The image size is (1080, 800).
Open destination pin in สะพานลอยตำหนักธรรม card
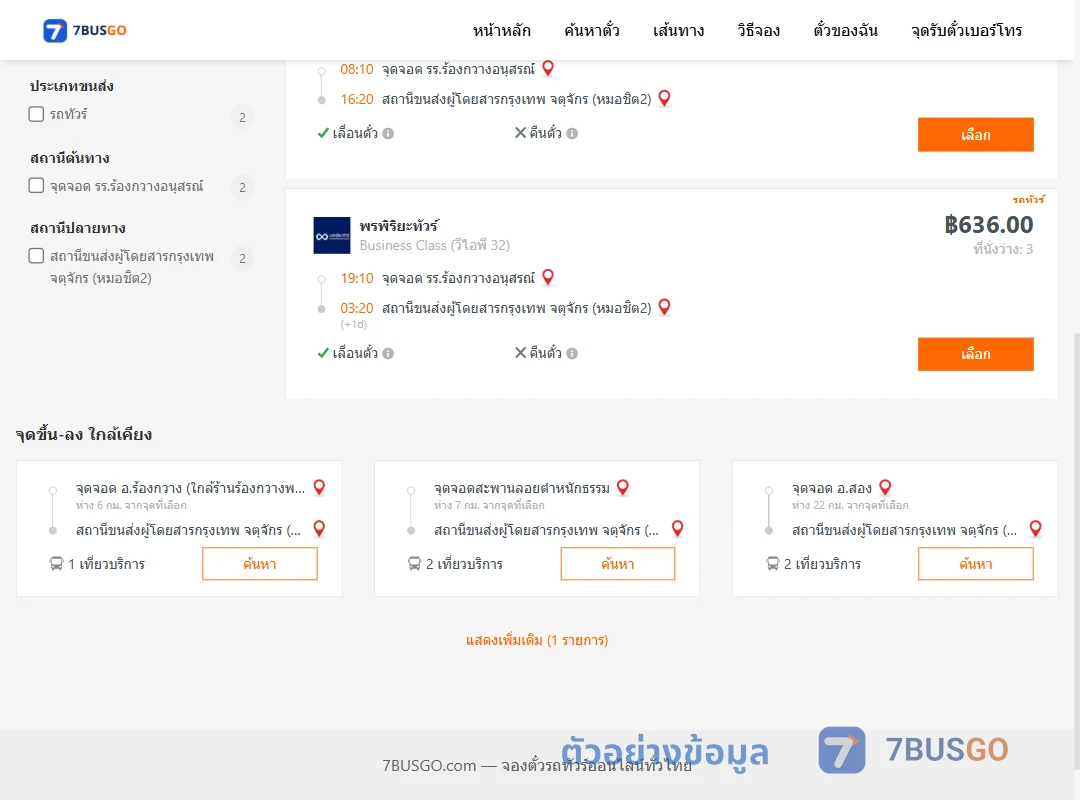click(678, 529)
